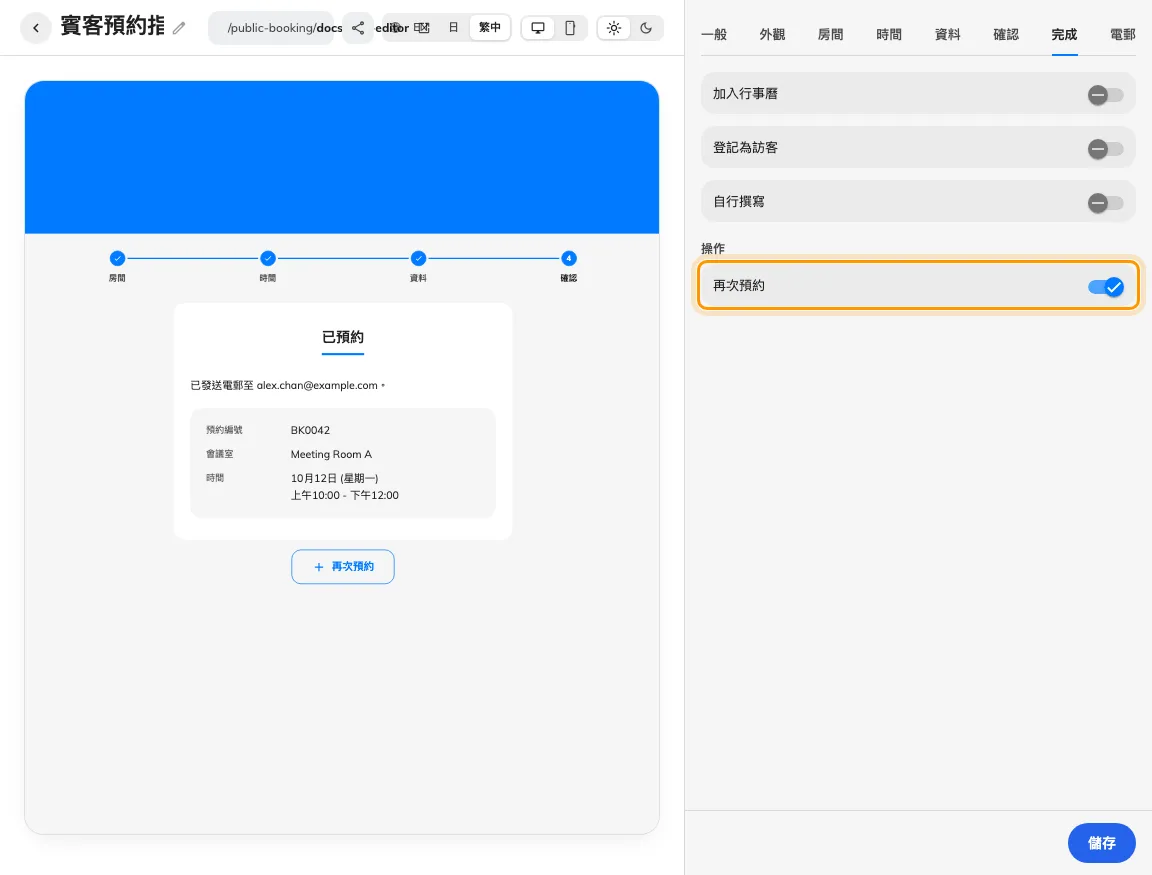Click the 資料 step checkmark circle
Screen dimensions: 1152x875
(418, 258)
